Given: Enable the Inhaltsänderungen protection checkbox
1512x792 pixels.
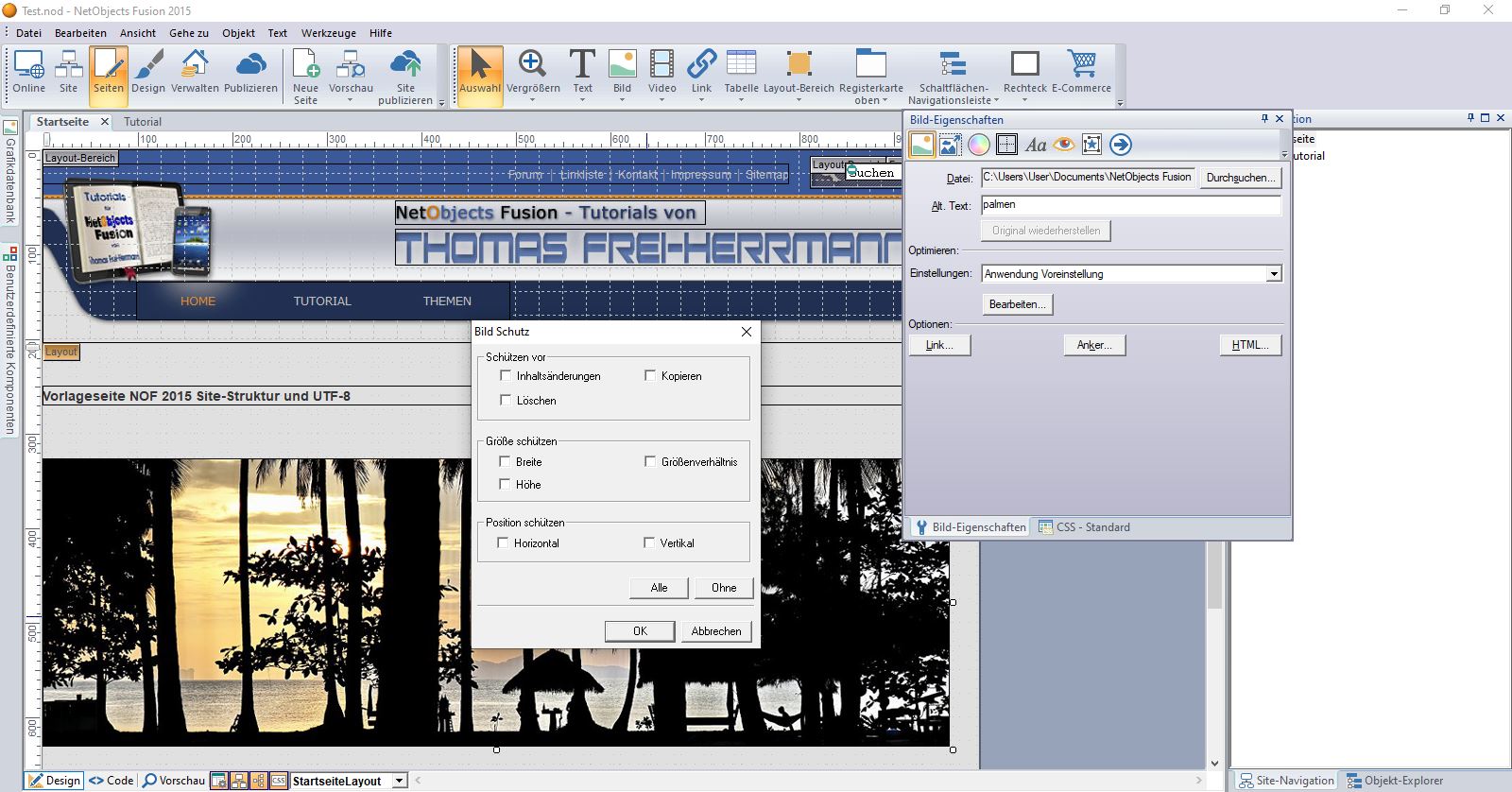Looking at the screenshot, I should tap(506, 376).
